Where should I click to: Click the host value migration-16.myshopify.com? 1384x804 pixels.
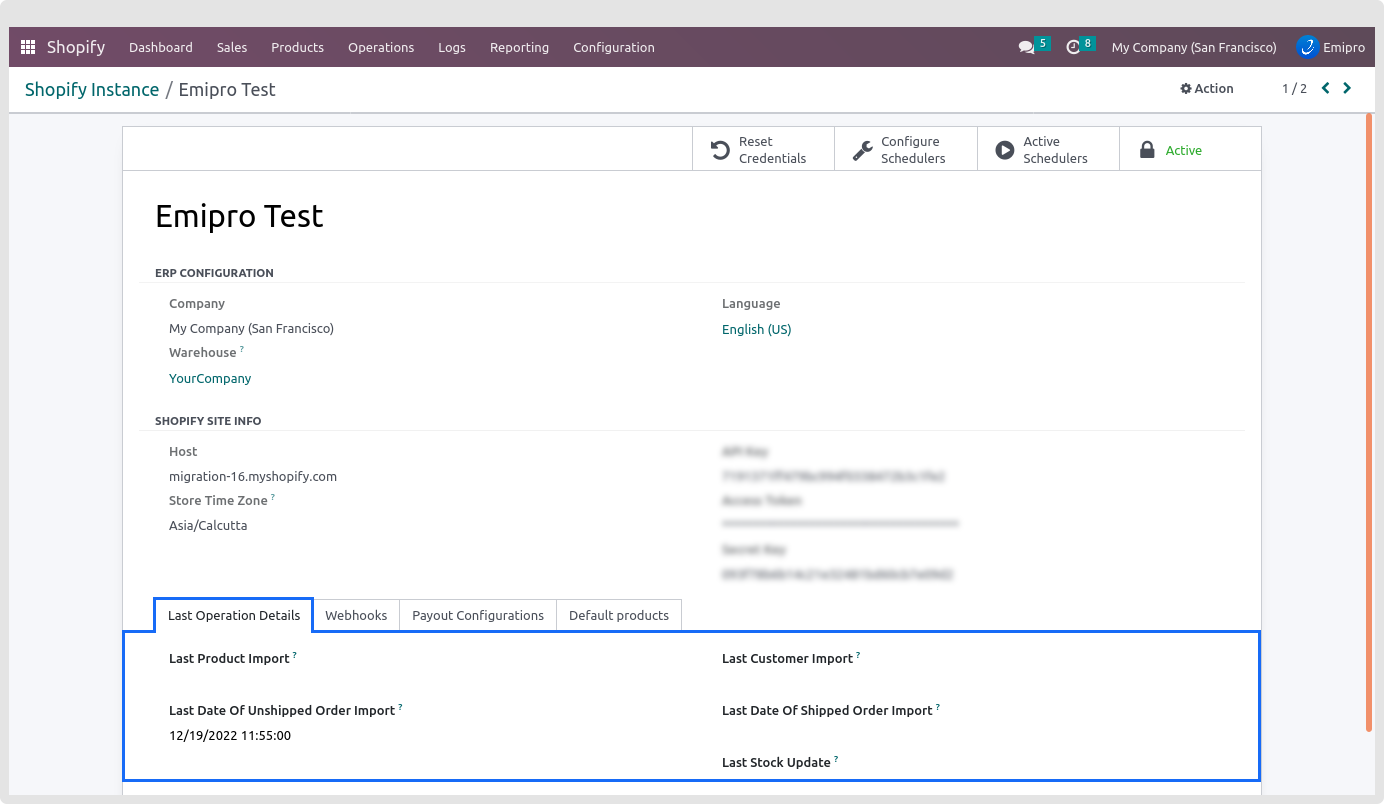(253, 476)
